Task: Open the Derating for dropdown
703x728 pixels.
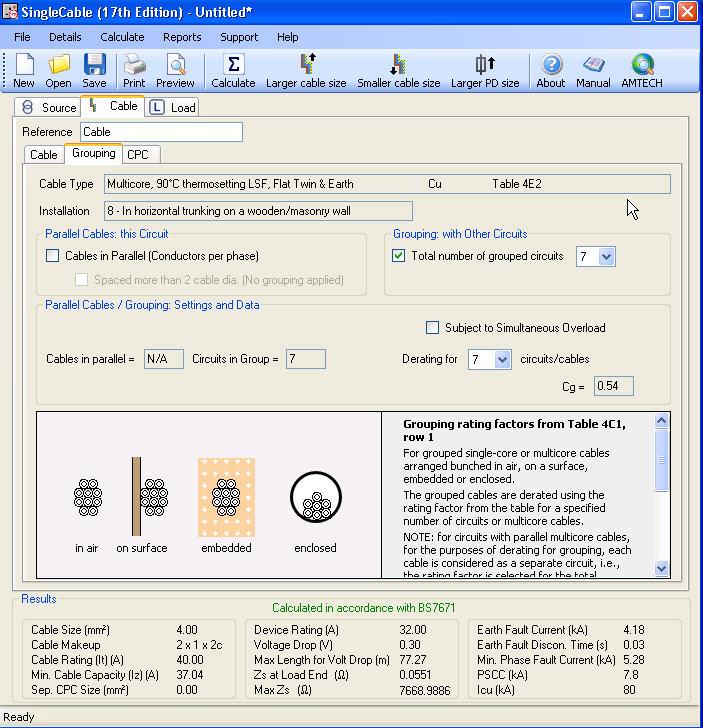Action: pyautogui.click(x=502, y=359)
